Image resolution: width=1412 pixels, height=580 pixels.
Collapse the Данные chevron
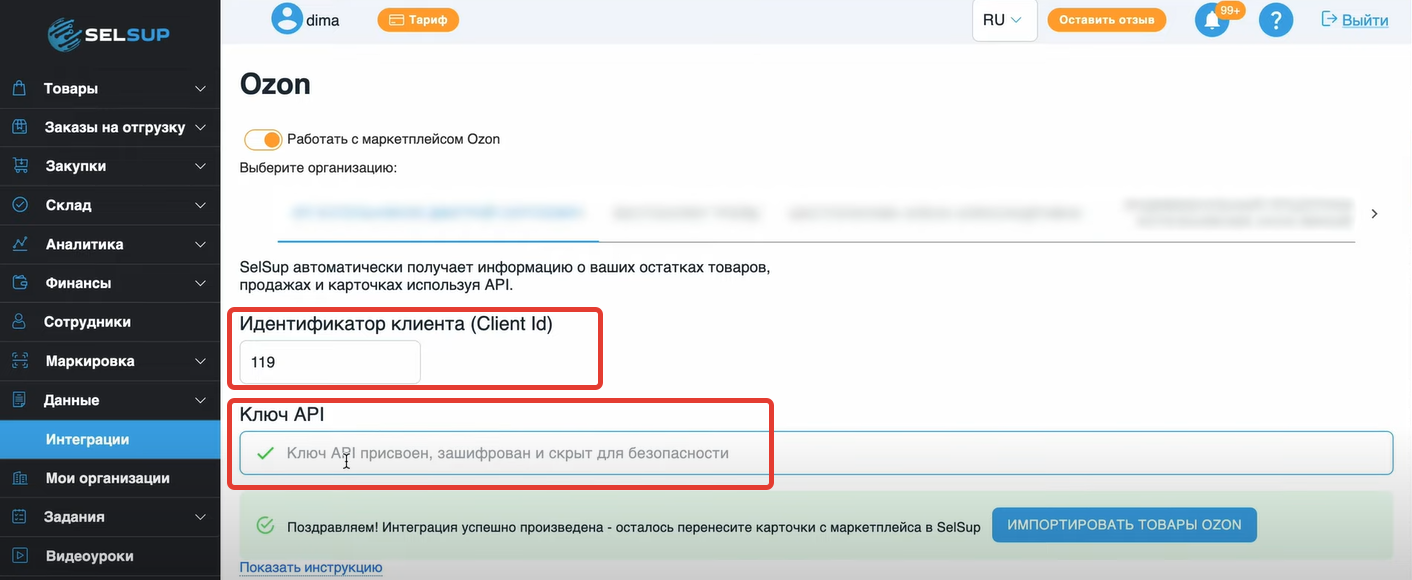click(201, 401)
